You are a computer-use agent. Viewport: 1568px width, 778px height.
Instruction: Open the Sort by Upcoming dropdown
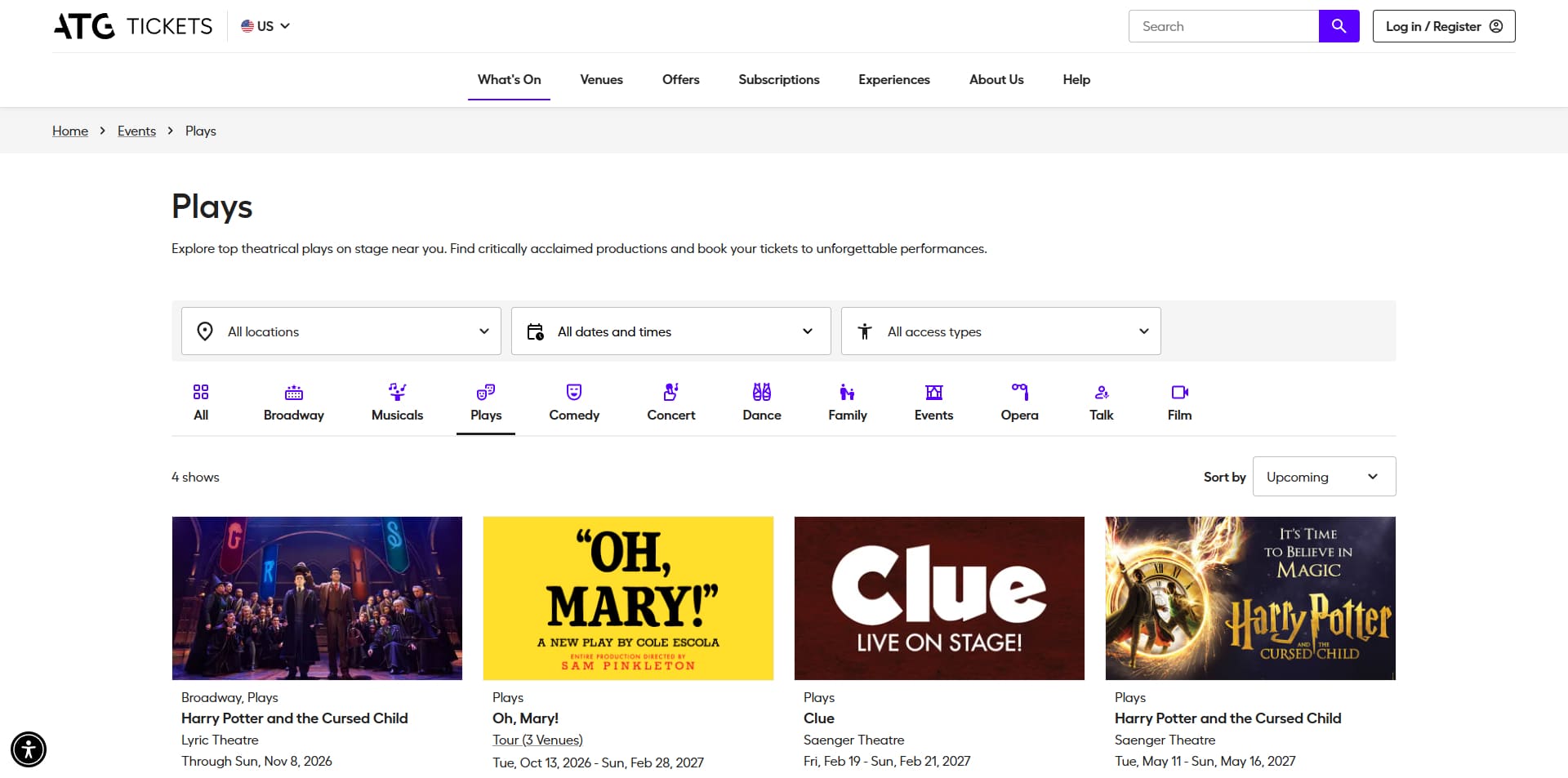pos(1325,477)
